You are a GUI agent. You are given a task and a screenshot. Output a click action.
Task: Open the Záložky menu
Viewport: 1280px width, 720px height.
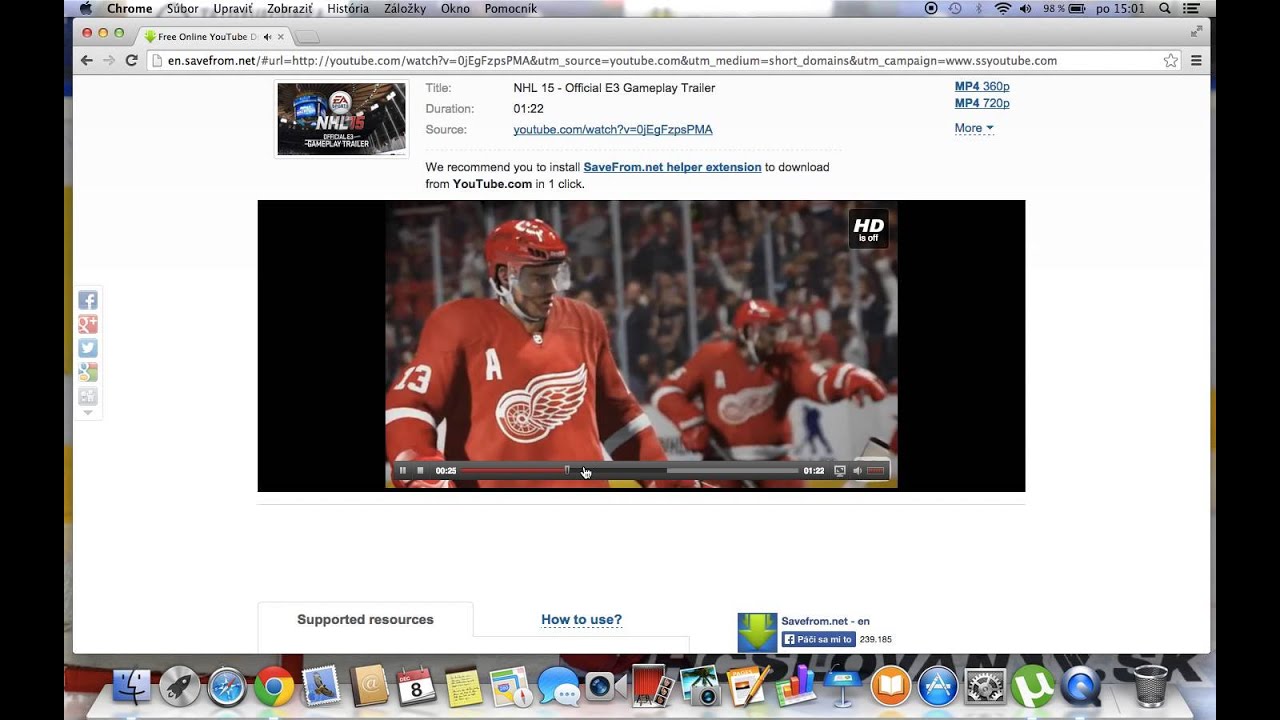[x=405, y=9]
